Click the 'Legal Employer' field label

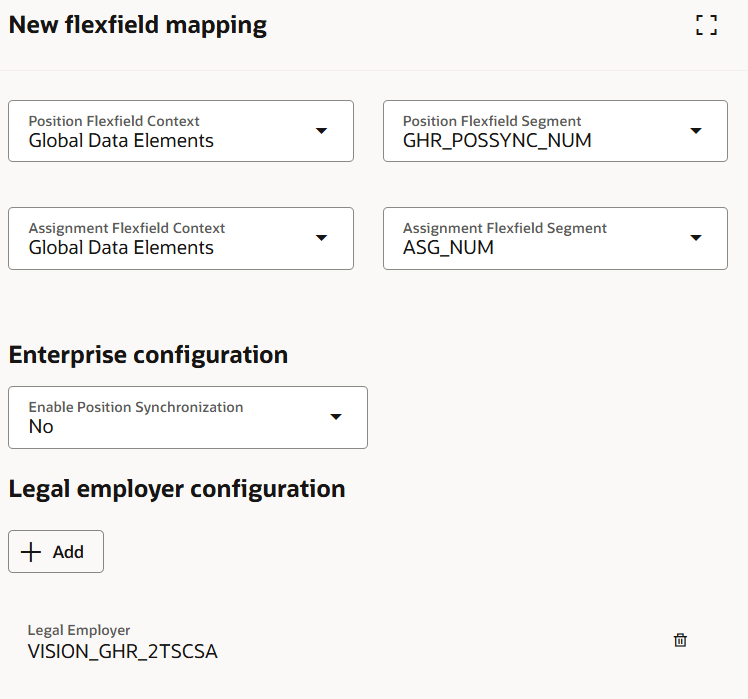(79, 630)
